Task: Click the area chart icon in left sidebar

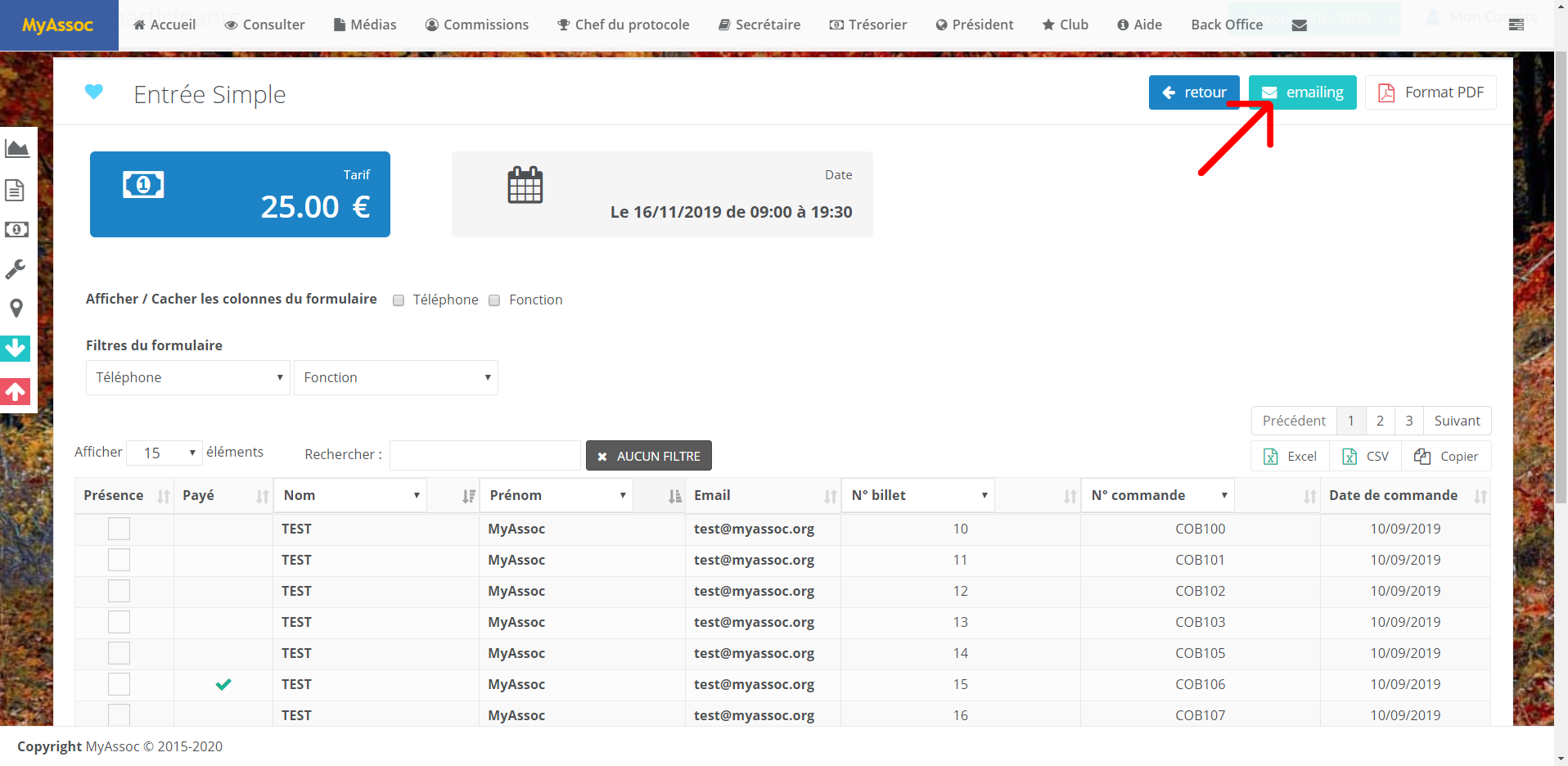Action: [16, 149]
